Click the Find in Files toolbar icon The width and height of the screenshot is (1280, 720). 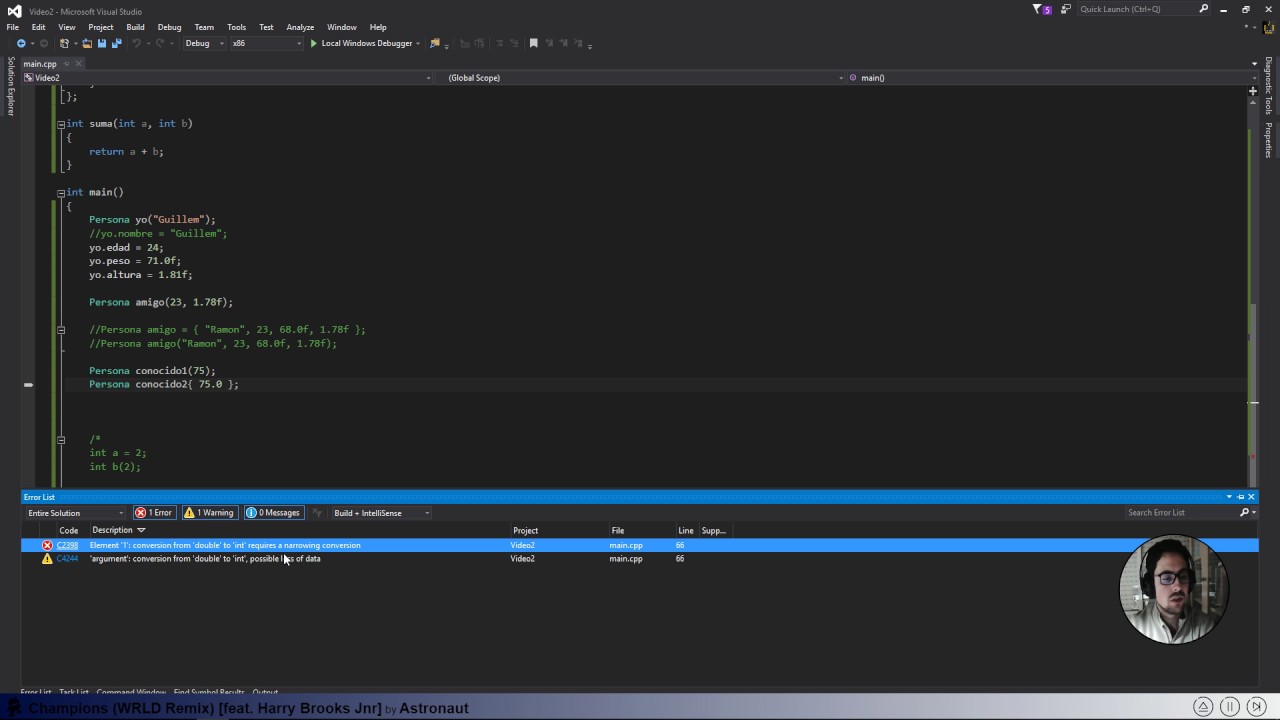(434, 43)
